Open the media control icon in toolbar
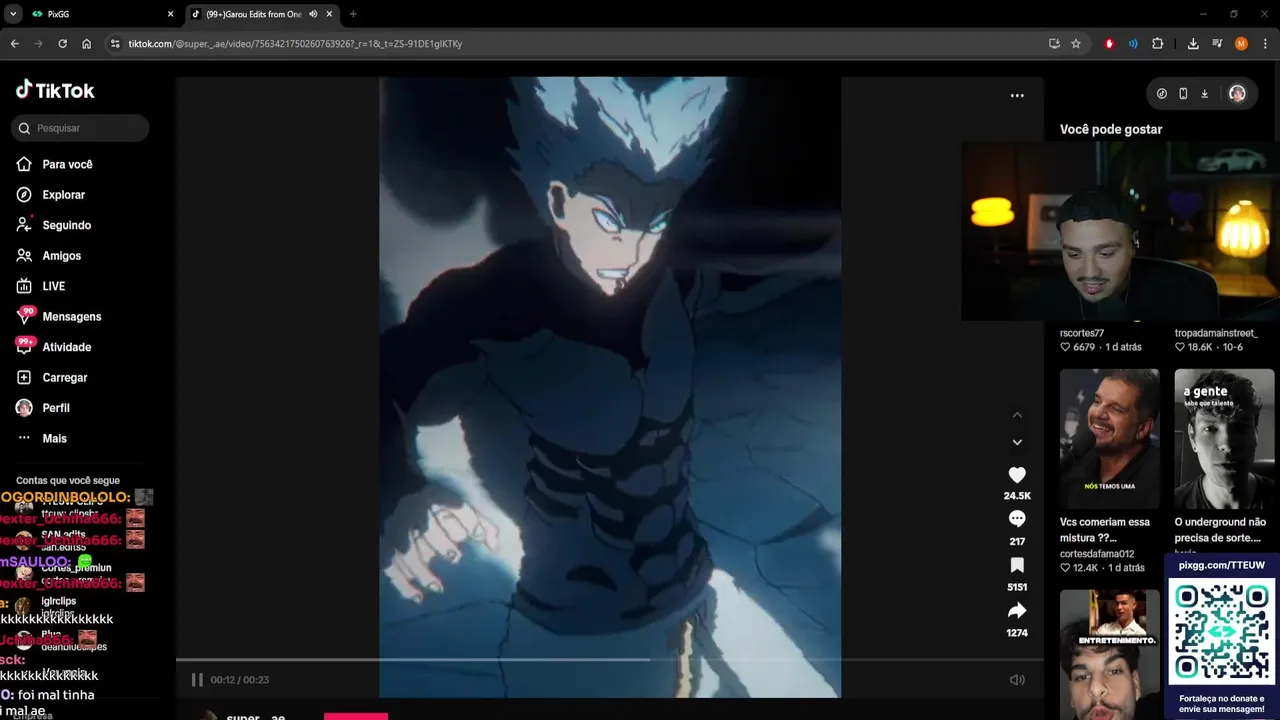 1217,44
